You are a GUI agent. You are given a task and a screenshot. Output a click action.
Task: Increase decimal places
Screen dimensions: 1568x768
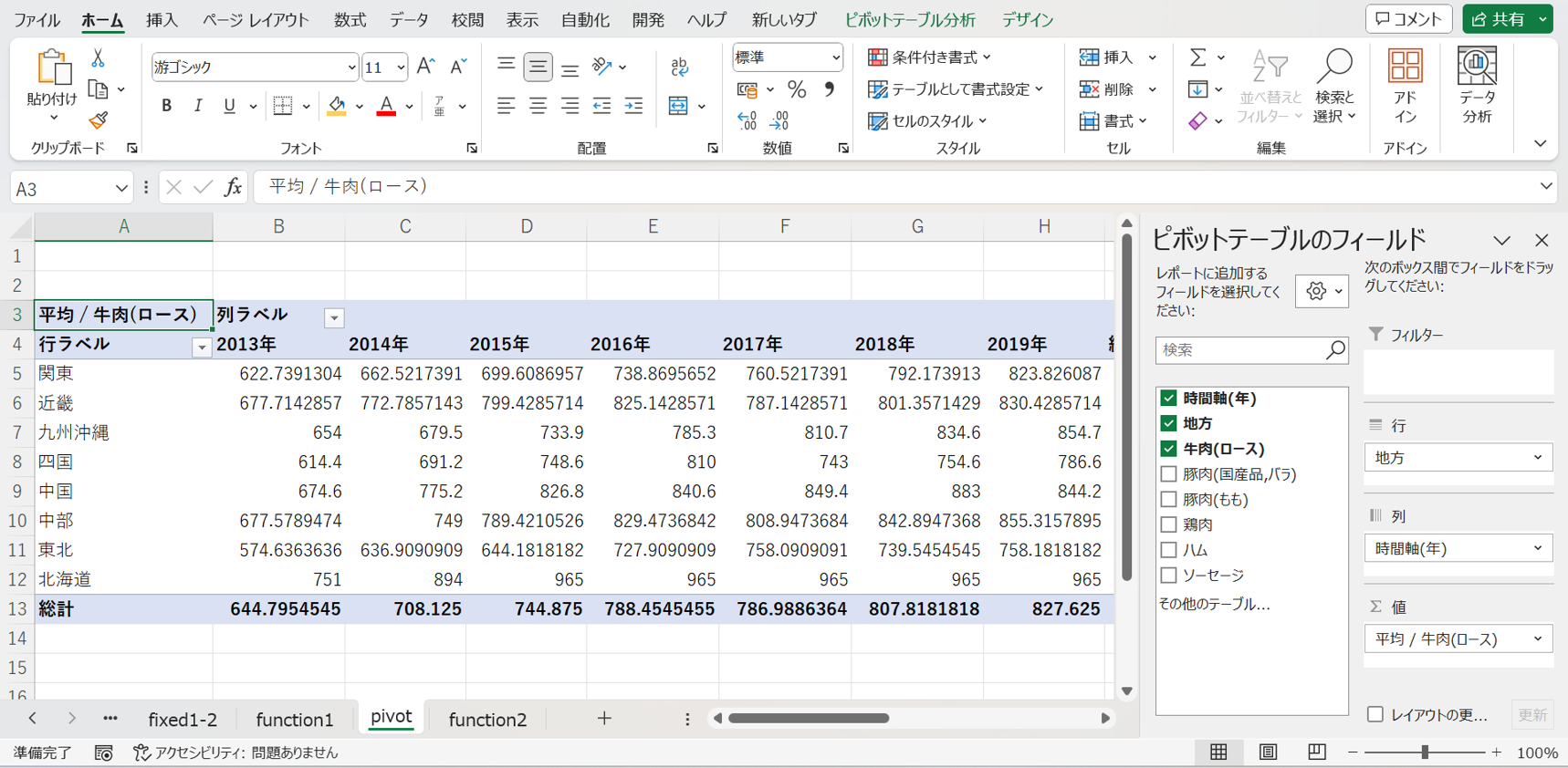tap(747, 120)
